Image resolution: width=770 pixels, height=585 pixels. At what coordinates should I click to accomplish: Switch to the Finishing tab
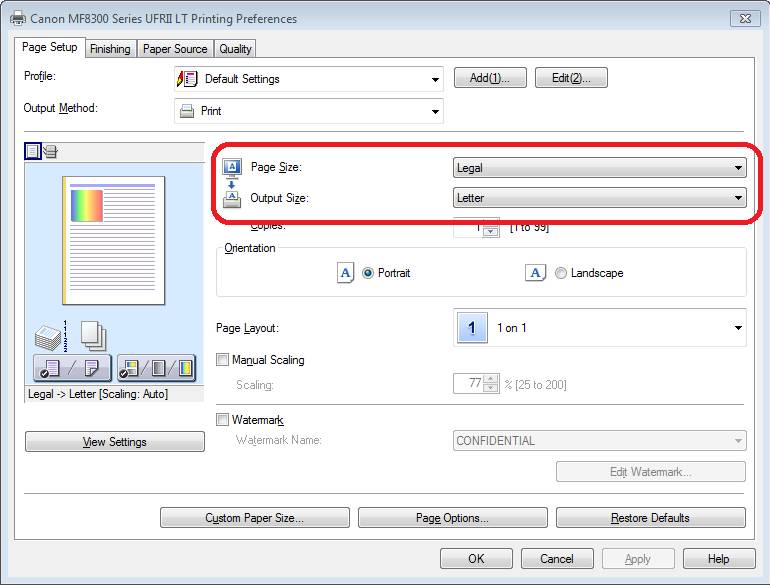(x=110, y=49)
